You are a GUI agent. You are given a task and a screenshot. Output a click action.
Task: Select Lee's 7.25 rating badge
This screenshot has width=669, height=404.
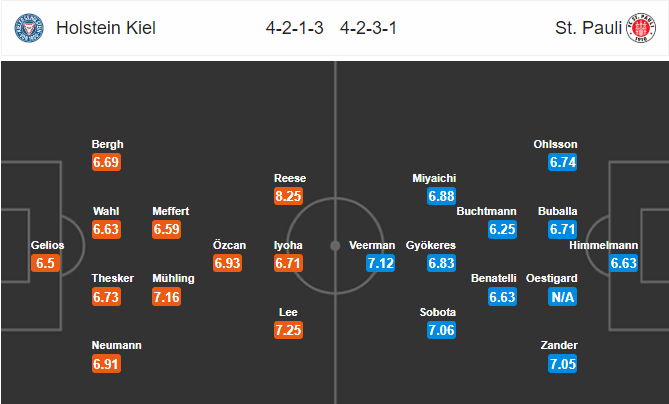pos(288,330)
